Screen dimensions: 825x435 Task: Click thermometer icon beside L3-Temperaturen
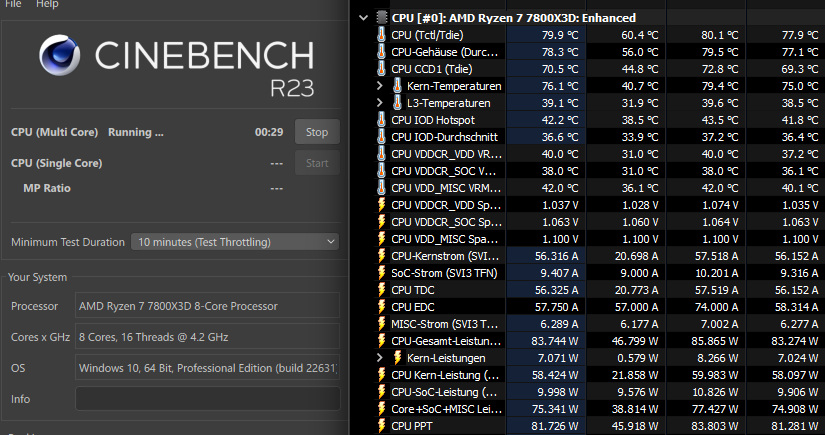(397, 103)
